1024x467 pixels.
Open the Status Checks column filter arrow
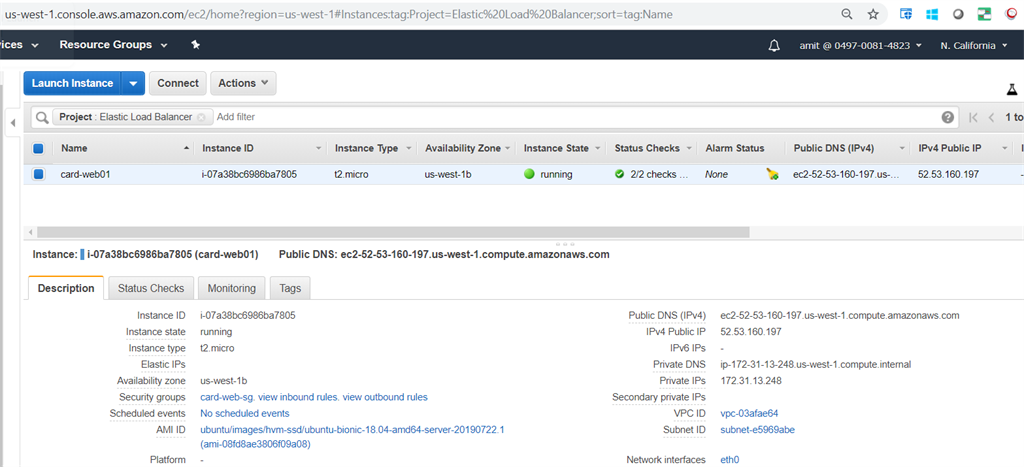[x=689, y=149]
